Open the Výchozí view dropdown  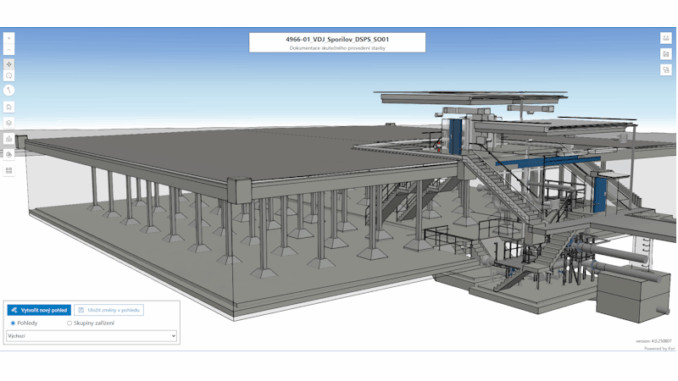click(91, 336)
